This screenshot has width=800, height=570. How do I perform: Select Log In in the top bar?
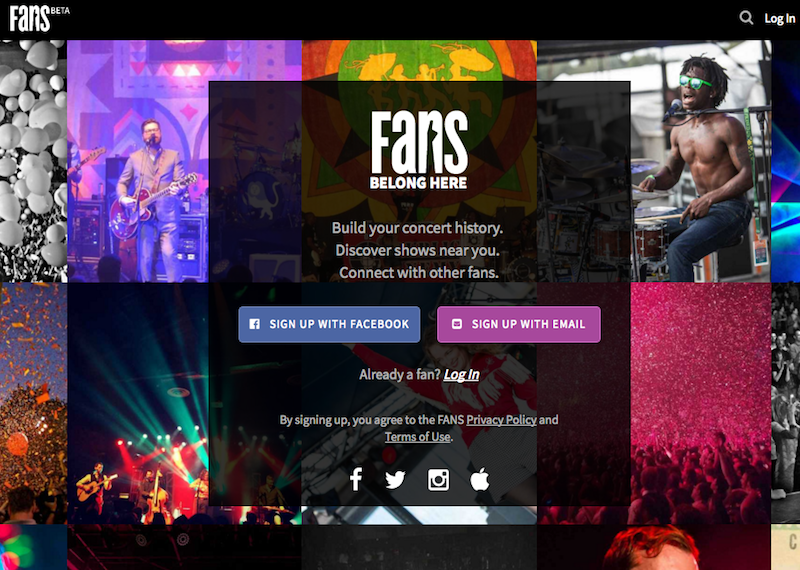point(780,18)
